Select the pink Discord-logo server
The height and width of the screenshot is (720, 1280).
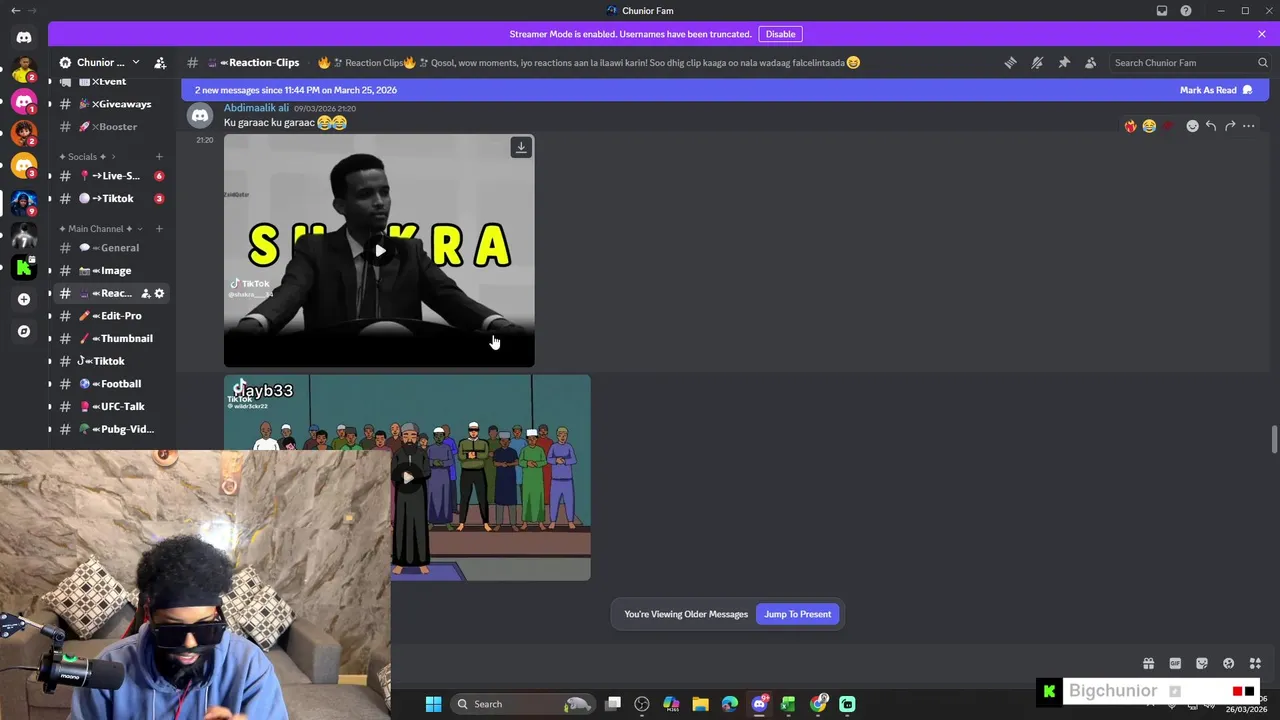pos(24,102)
